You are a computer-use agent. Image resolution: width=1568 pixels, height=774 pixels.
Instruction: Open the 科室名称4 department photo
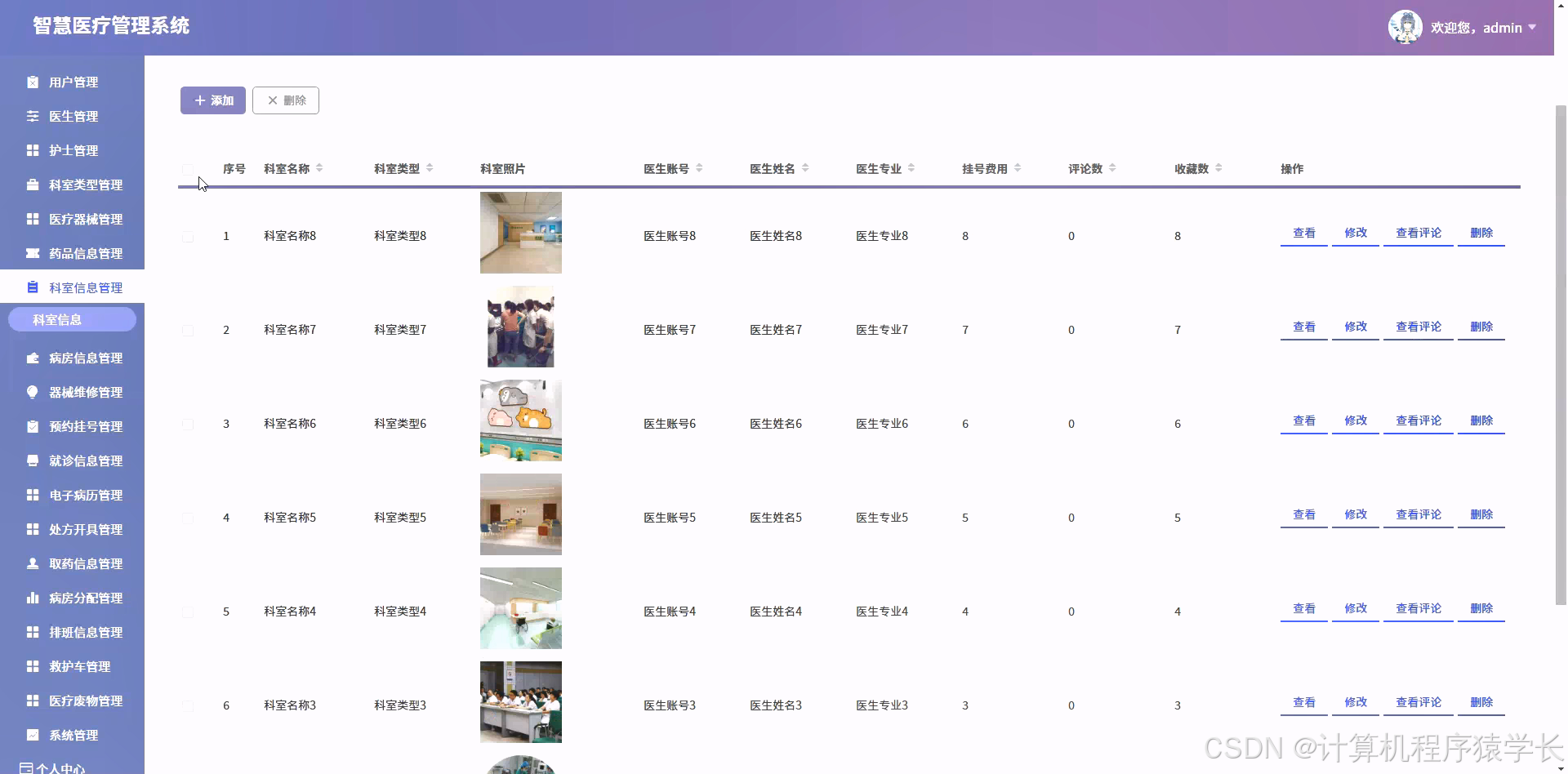coord(521,608)
